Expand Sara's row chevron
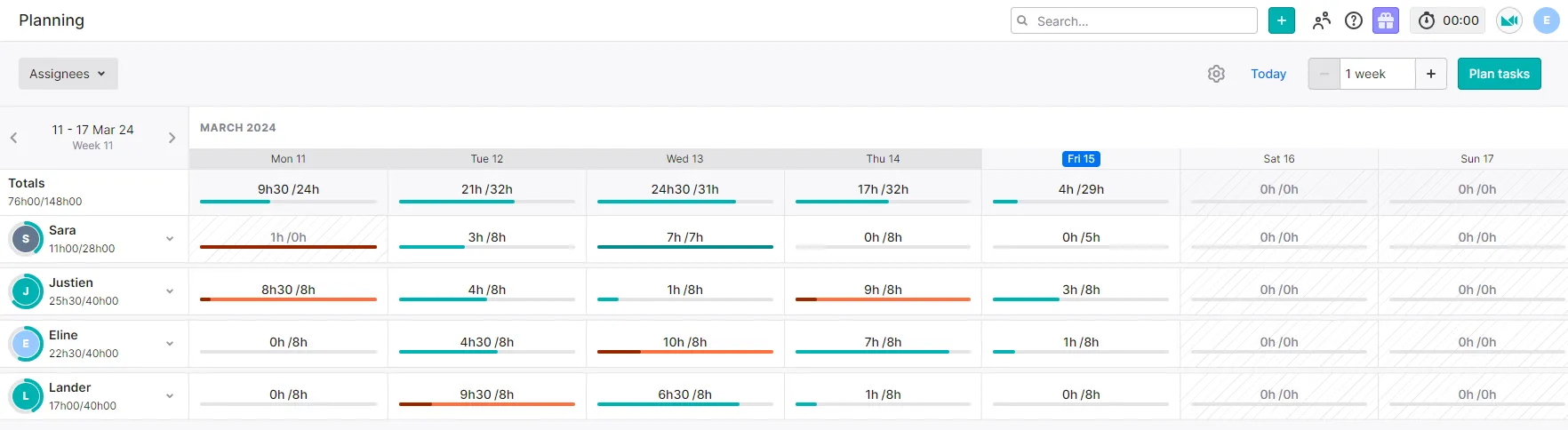1568x430 pixels. point(170,239)
